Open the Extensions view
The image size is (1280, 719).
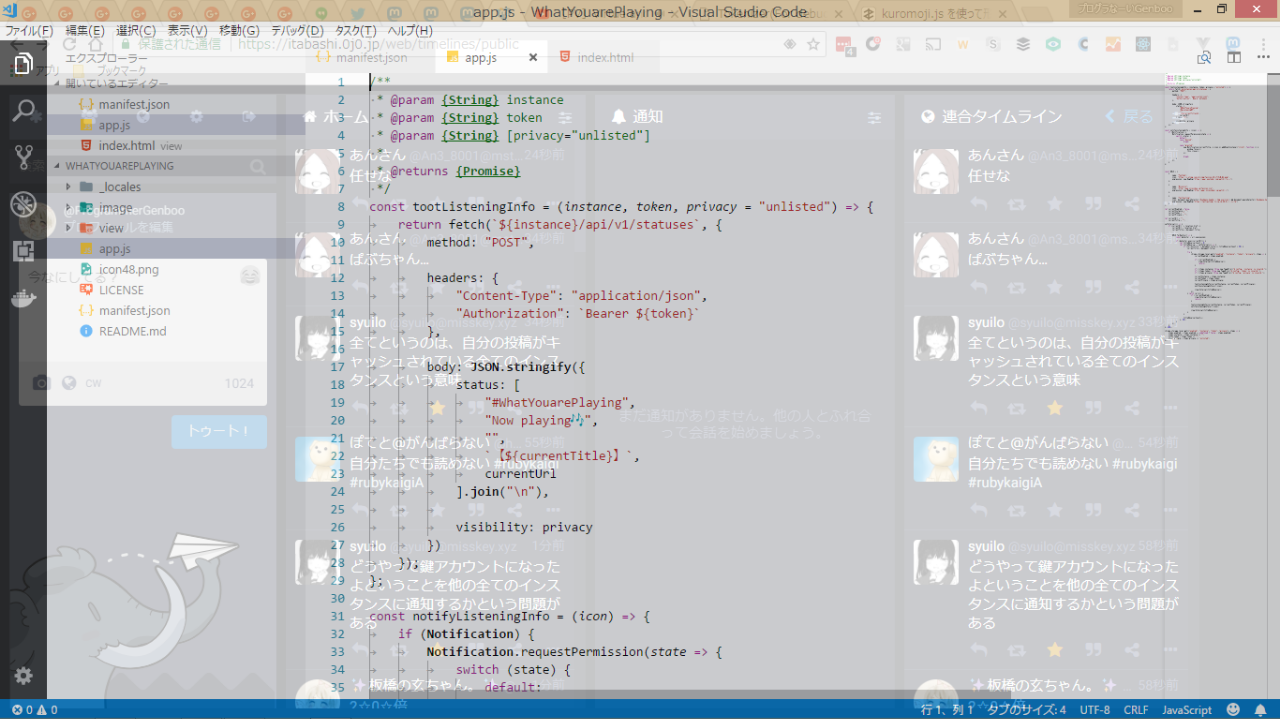(x=23, y=251)
